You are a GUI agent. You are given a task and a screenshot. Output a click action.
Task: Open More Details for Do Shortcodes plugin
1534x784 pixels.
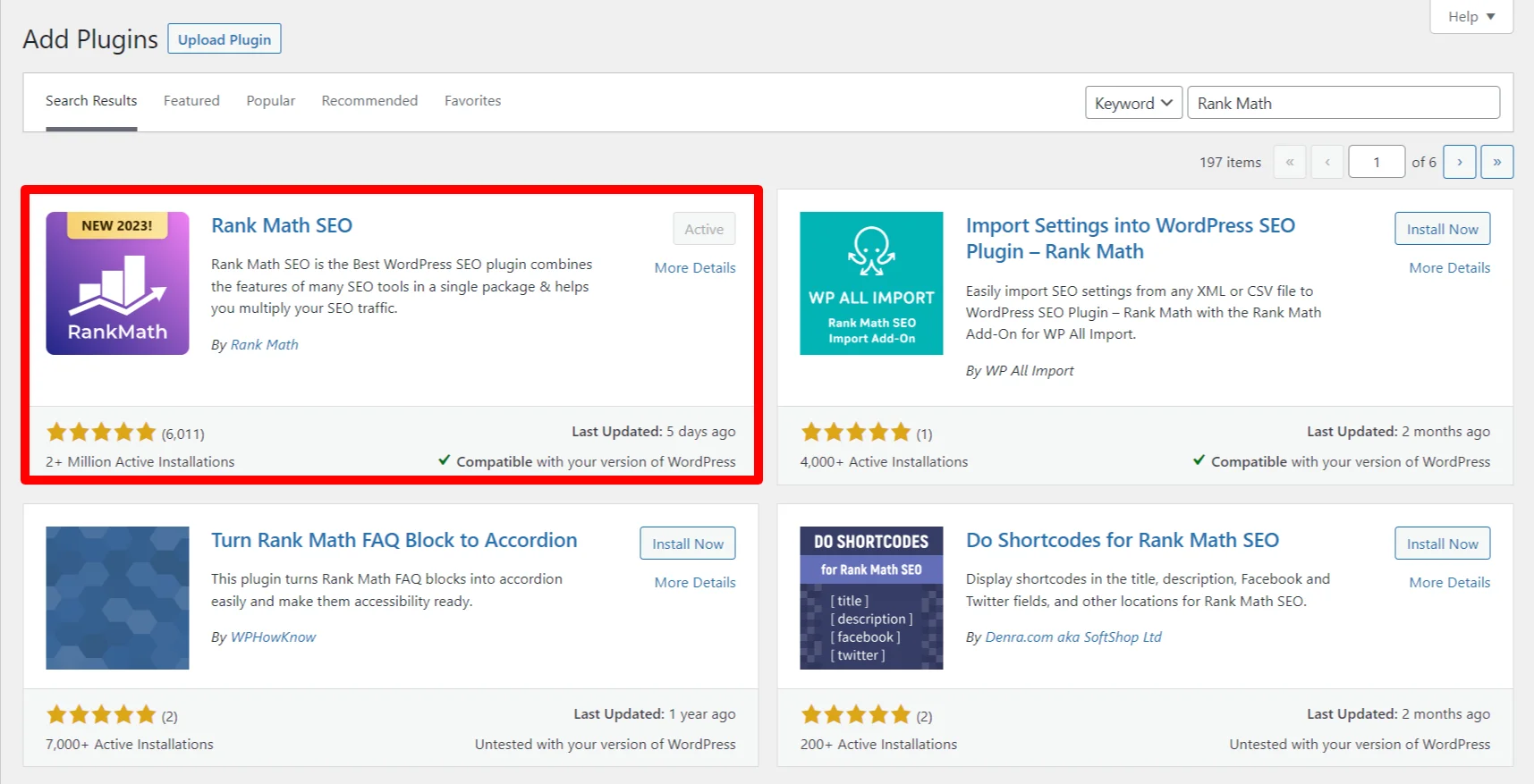(x=1450, y=582)
